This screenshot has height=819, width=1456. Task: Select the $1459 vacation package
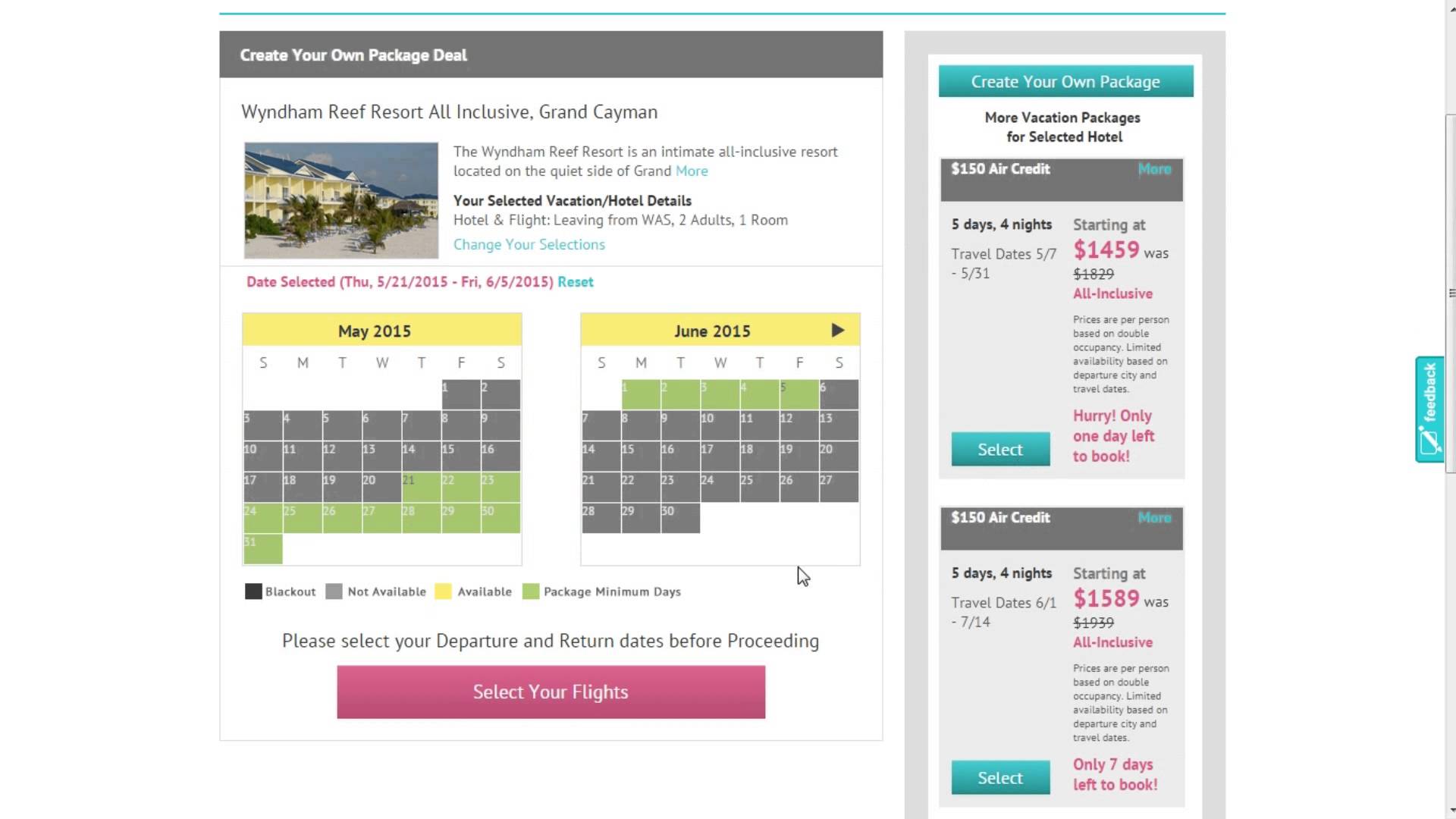[x=1000, y=449]
